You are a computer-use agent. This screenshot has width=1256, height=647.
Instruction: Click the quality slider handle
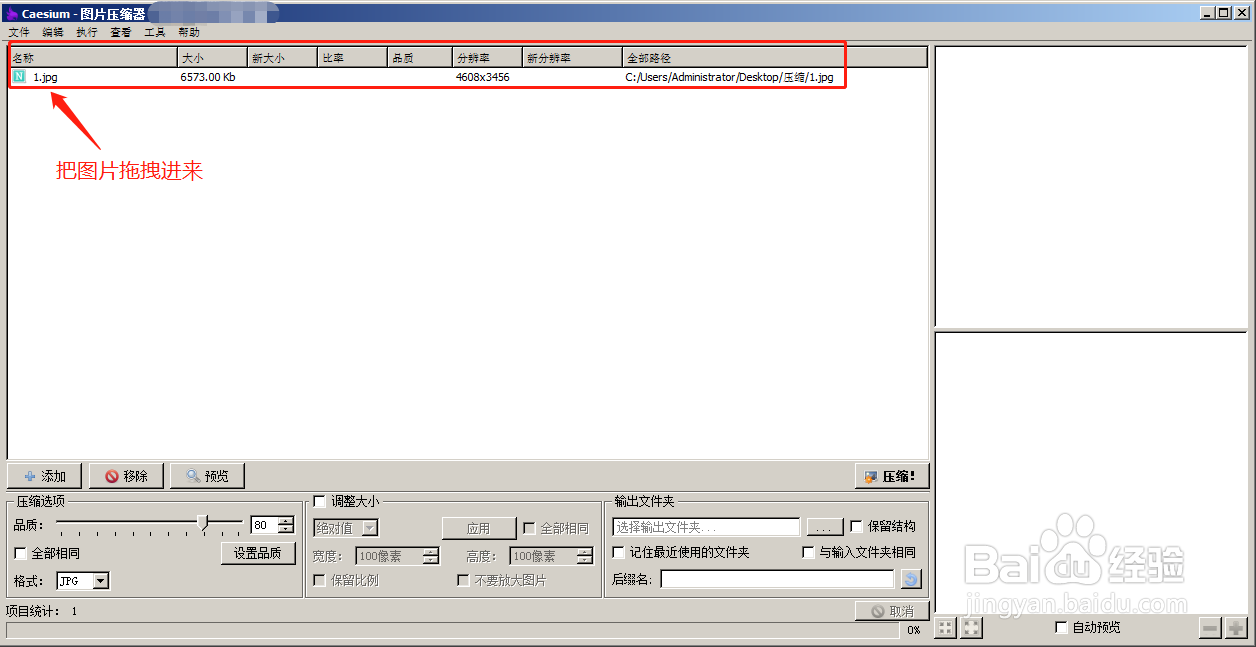(x=204, y=522)
